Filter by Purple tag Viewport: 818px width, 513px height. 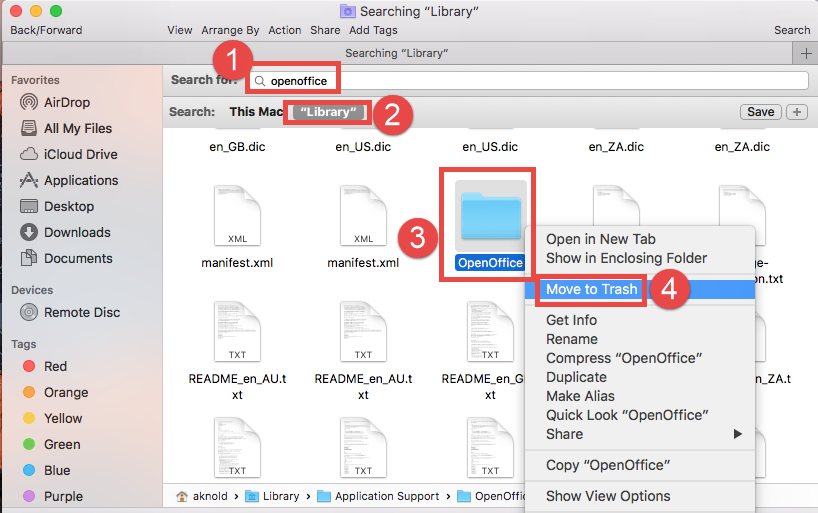53,496
